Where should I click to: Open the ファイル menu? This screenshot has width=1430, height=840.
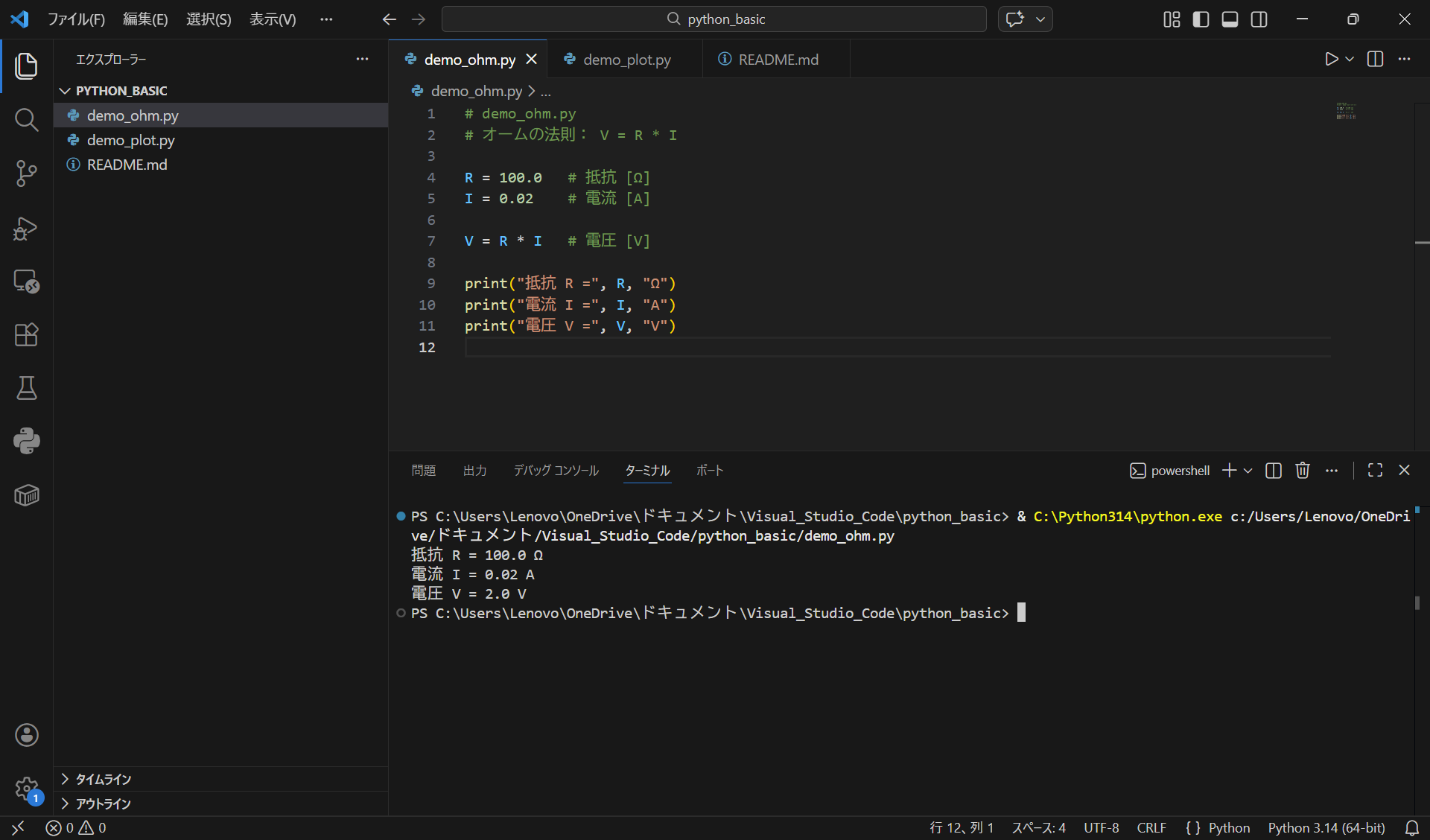tap(77, 19)
